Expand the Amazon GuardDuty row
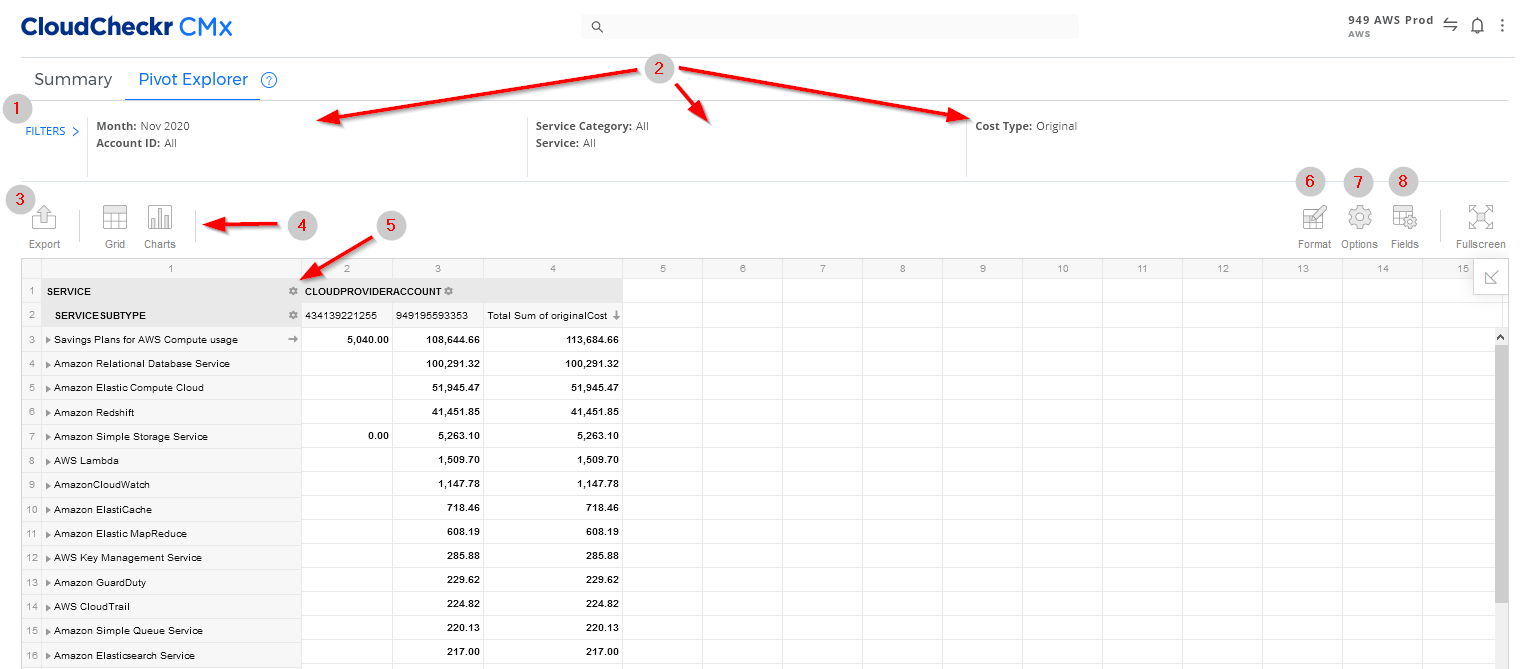Image resolution: width=1525 pixels, height=669 pixels. pyautogui.click(x=48, y=583)
